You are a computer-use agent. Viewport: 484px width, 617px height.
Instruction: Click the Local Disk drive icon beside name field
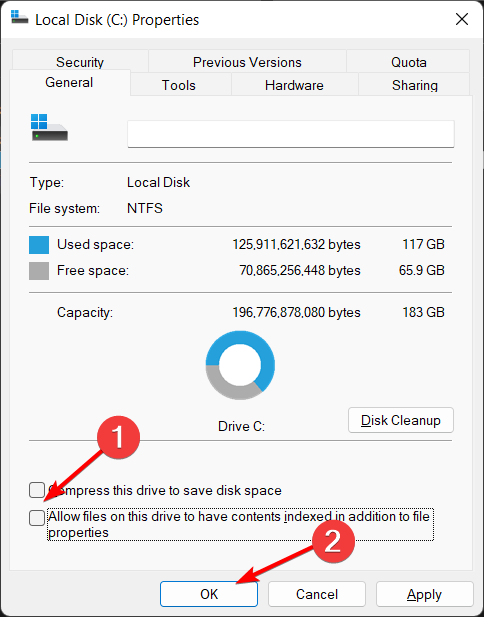[x=49, y=127]
